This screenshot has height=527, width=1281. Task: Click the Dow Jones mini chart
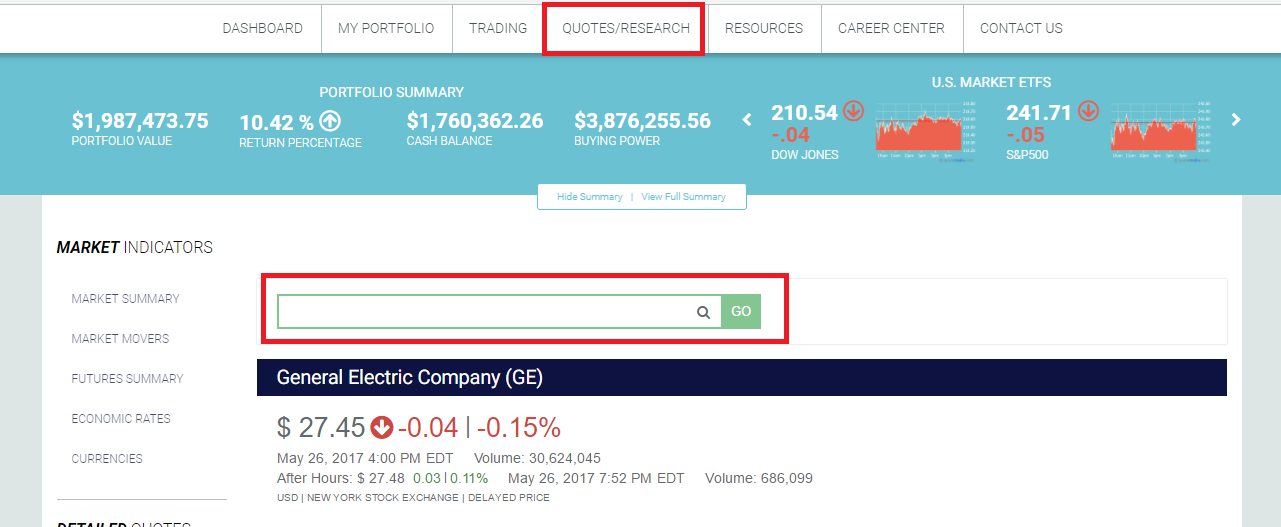924,130
